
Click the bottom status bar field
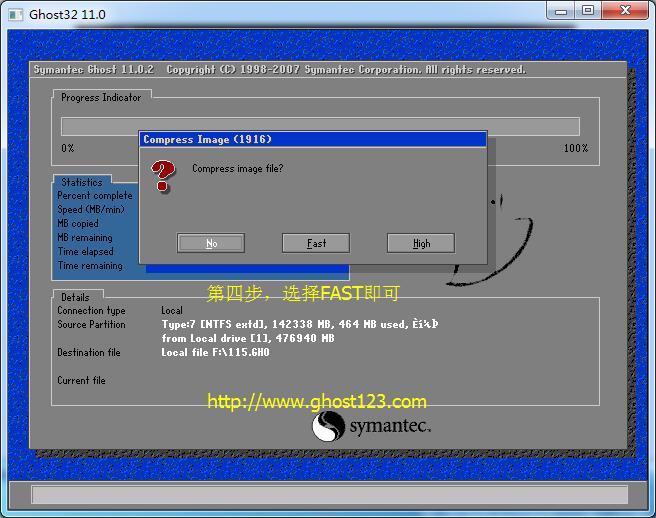tap(329, 495)
